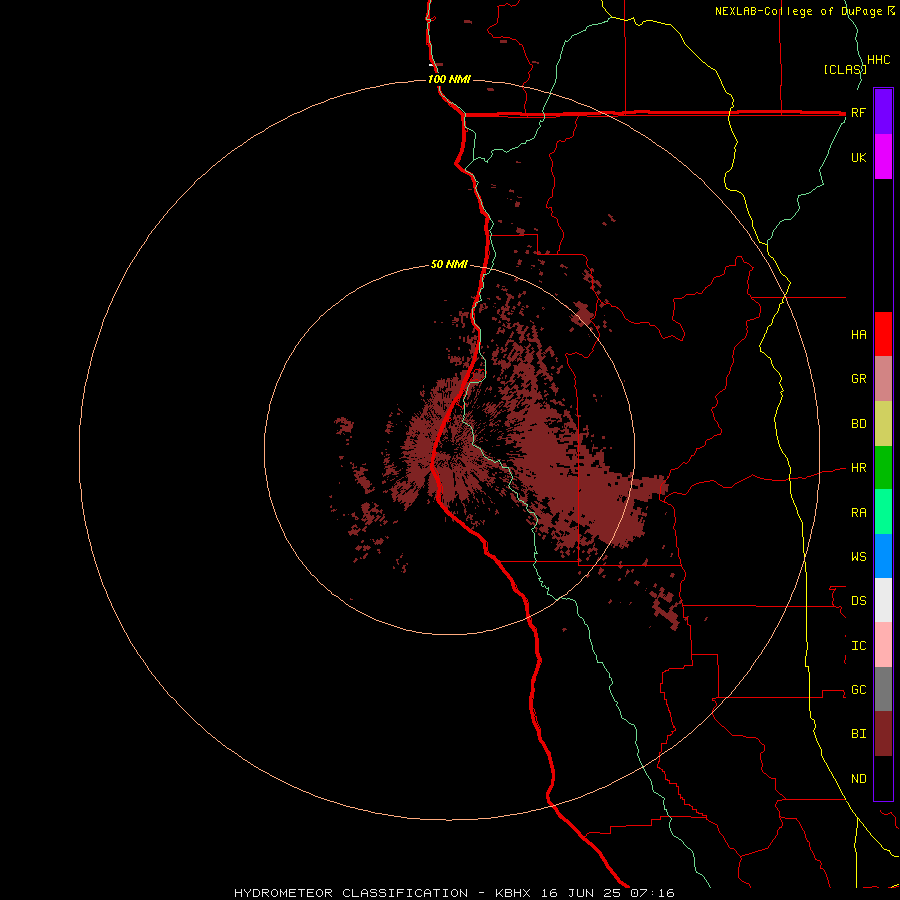Click the 'KBHX' radar site identifier

[513, 893]
